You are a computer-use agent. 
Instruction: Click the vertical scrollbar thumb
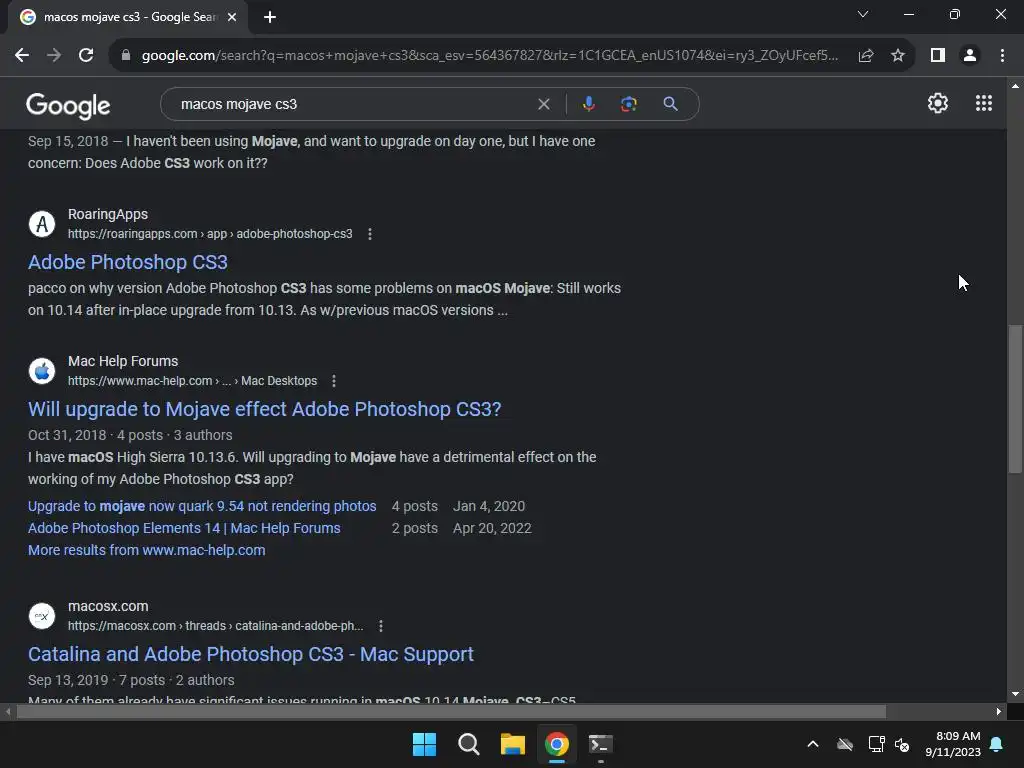coord(1015,398)
